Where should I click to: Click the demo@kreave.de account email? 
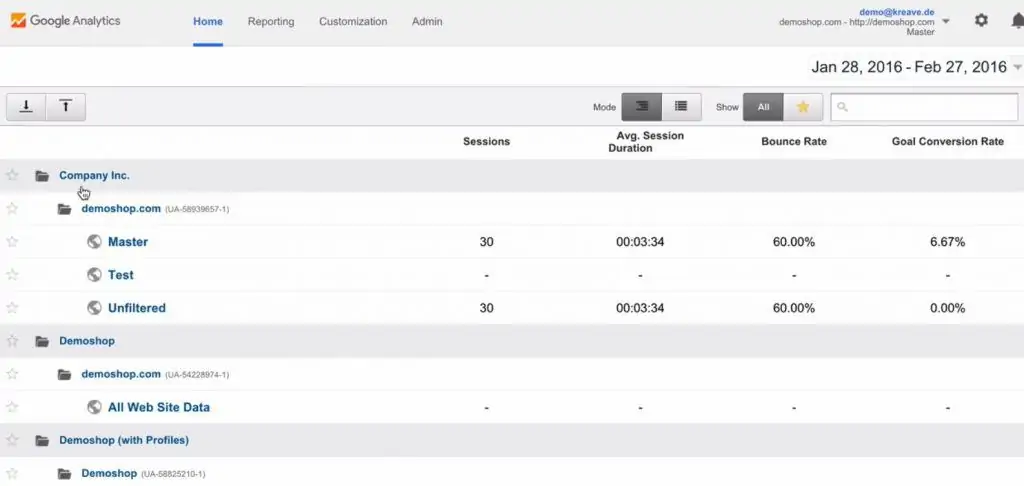click(x=897, y=12)
